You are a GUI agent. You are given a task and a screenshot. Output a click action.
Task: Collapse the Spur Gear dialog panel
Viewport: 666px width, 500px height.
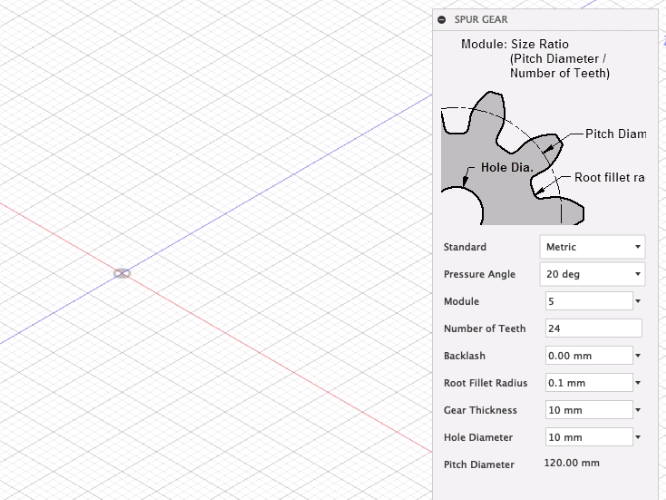tap(442, 20)
